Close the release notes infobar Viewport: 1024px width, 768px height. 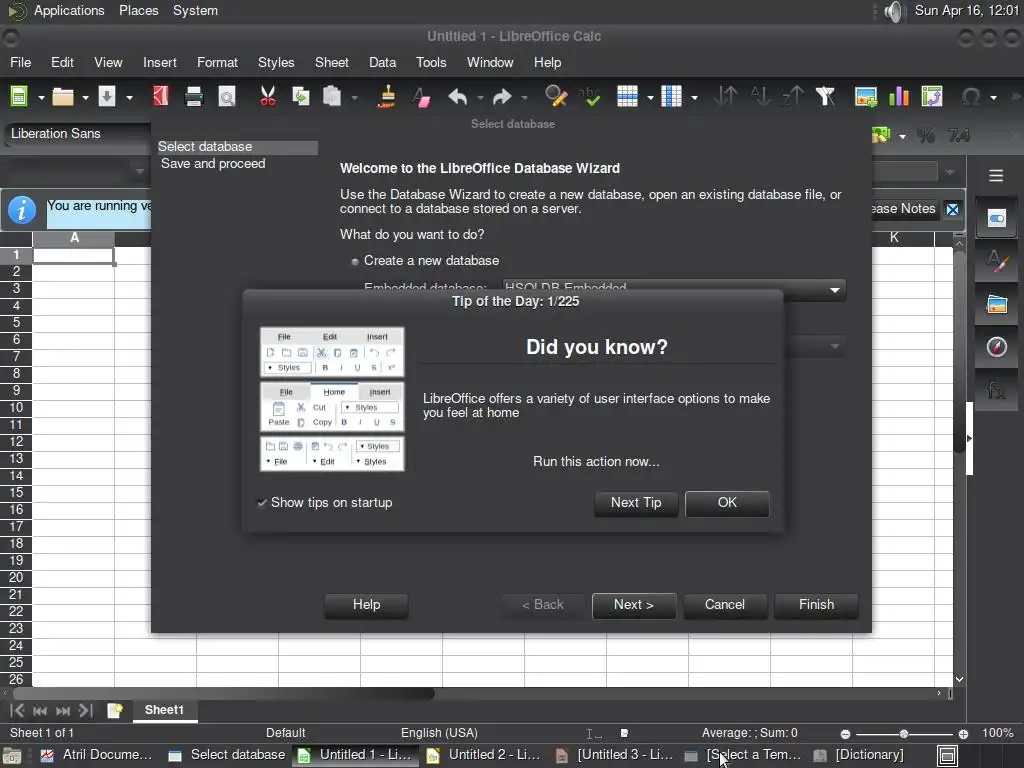[x=953, y=210]
